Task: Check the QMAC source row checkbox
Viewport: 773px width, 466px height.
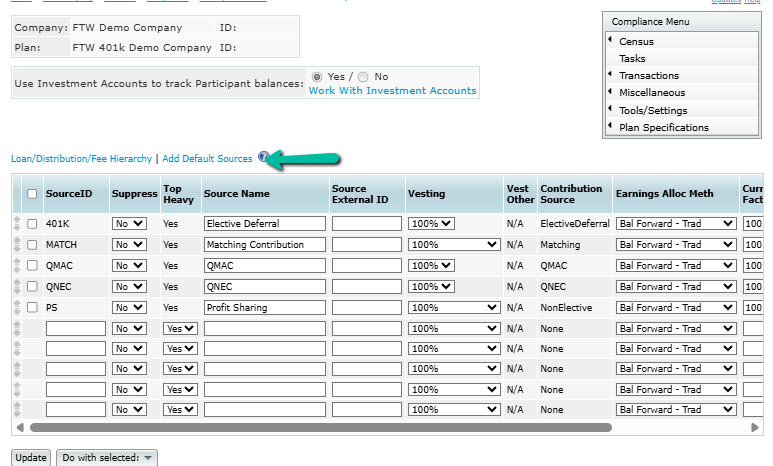Action: [x=32, y=265]
